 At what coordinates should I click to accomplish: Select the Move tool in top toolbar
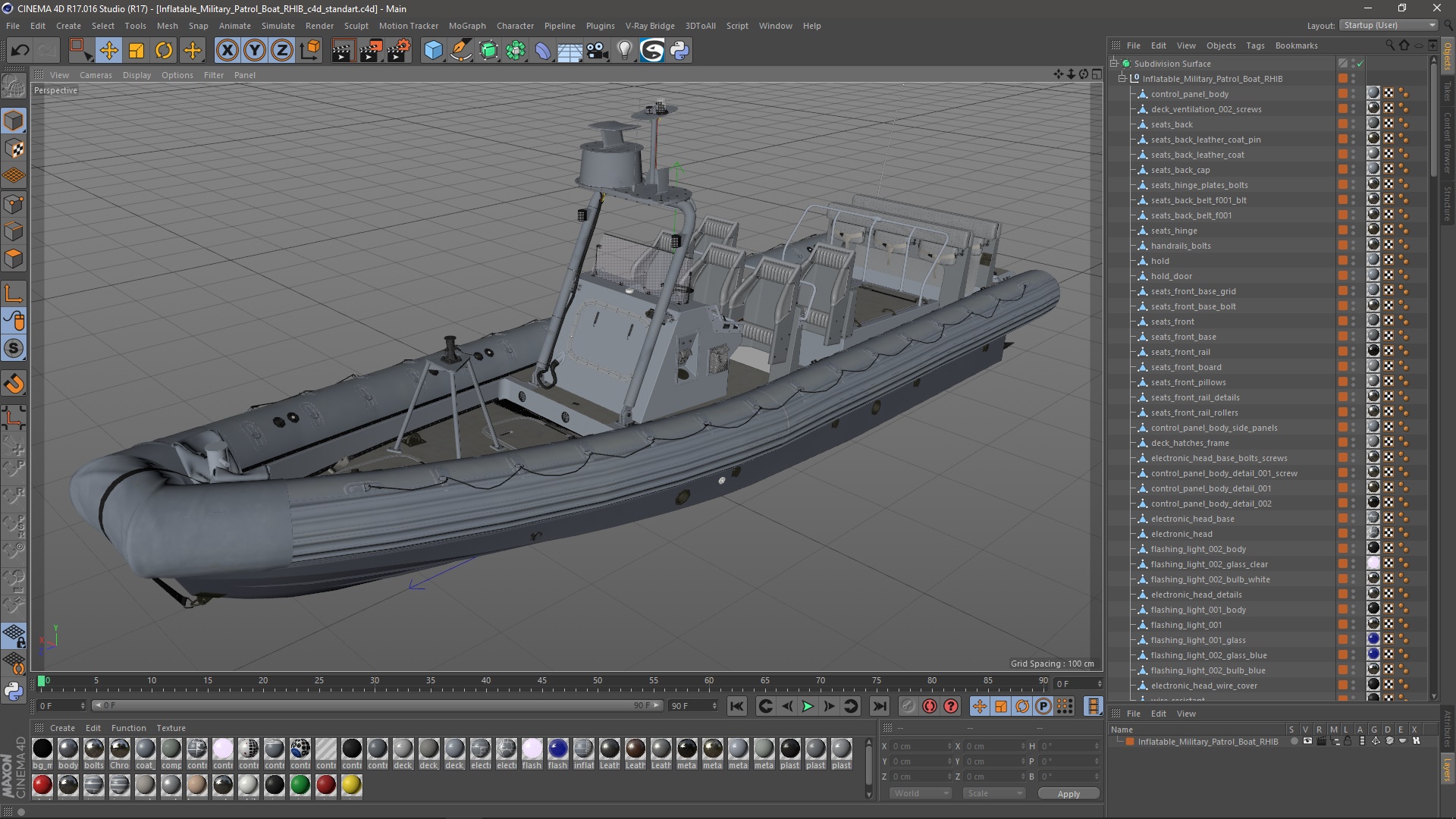[108, 51]
